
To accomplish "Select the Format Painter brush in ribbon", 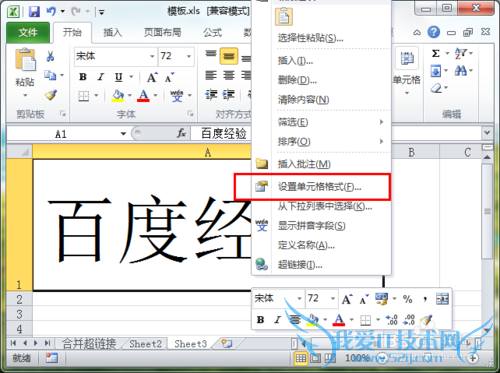I will (51, 95).
